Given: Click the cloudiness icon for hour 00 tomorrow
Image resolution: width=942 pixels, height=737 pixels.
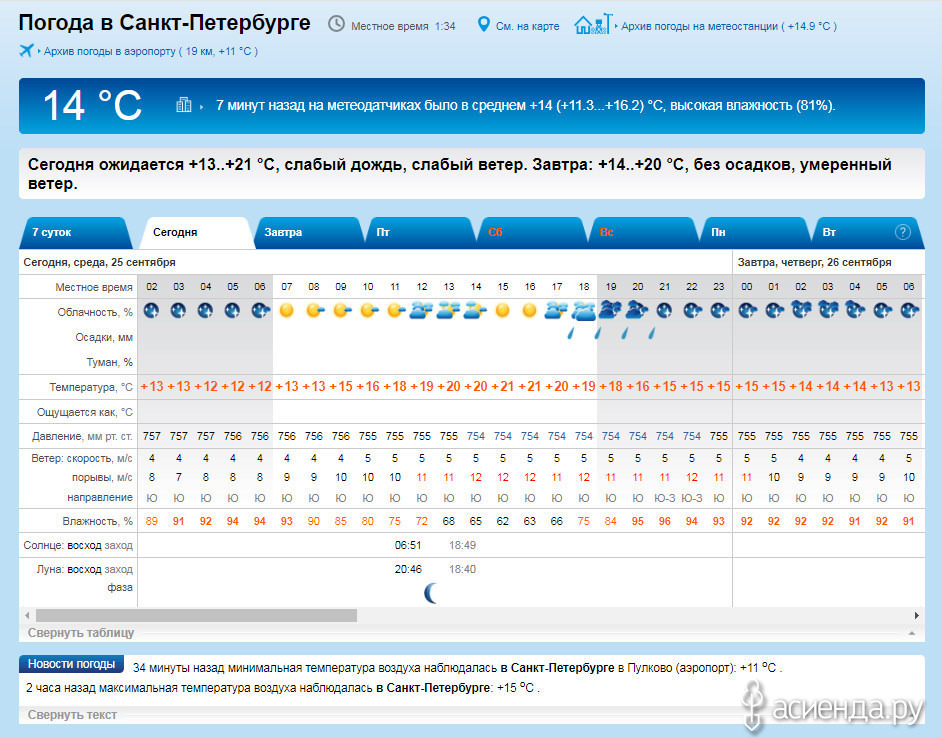Looking at the screenshot, I should point(747,311).
